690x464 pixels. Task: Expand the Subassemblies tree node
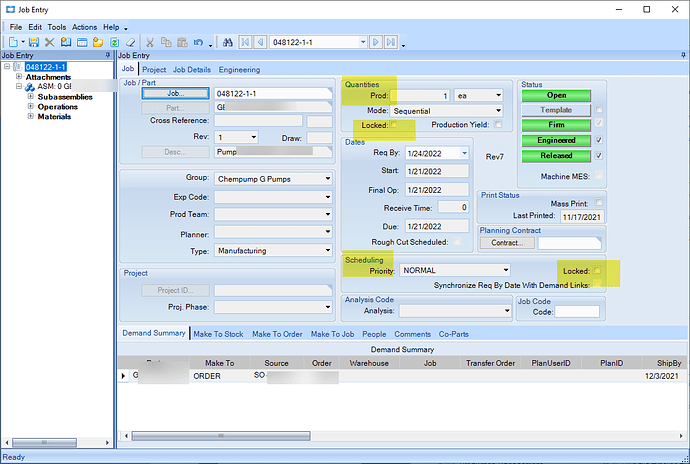click(x=30, y=96)
